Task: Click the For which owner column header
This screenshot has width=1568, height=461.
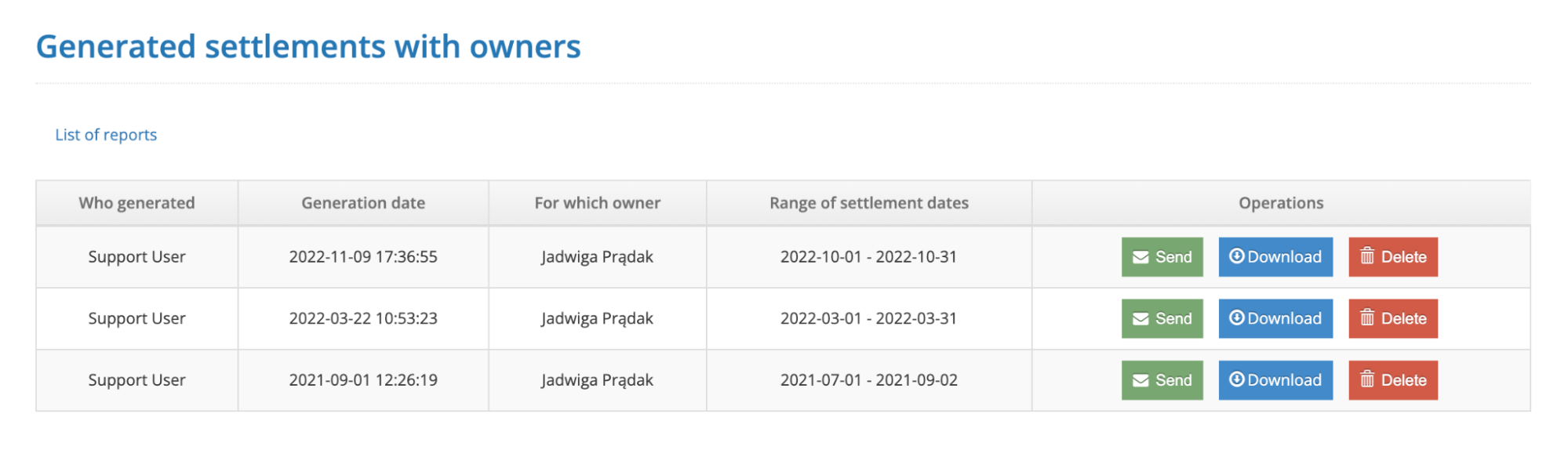Action: (597, 203)
